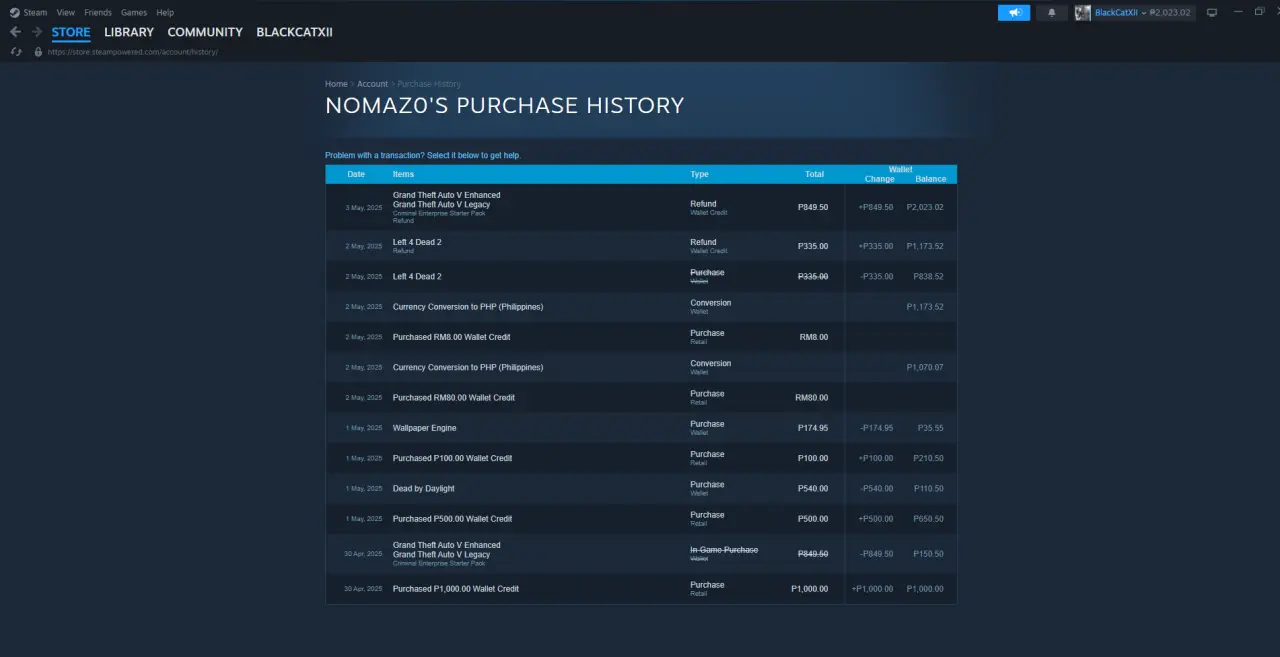
Task: Click the Type column header
Action: tap(699, 174)
